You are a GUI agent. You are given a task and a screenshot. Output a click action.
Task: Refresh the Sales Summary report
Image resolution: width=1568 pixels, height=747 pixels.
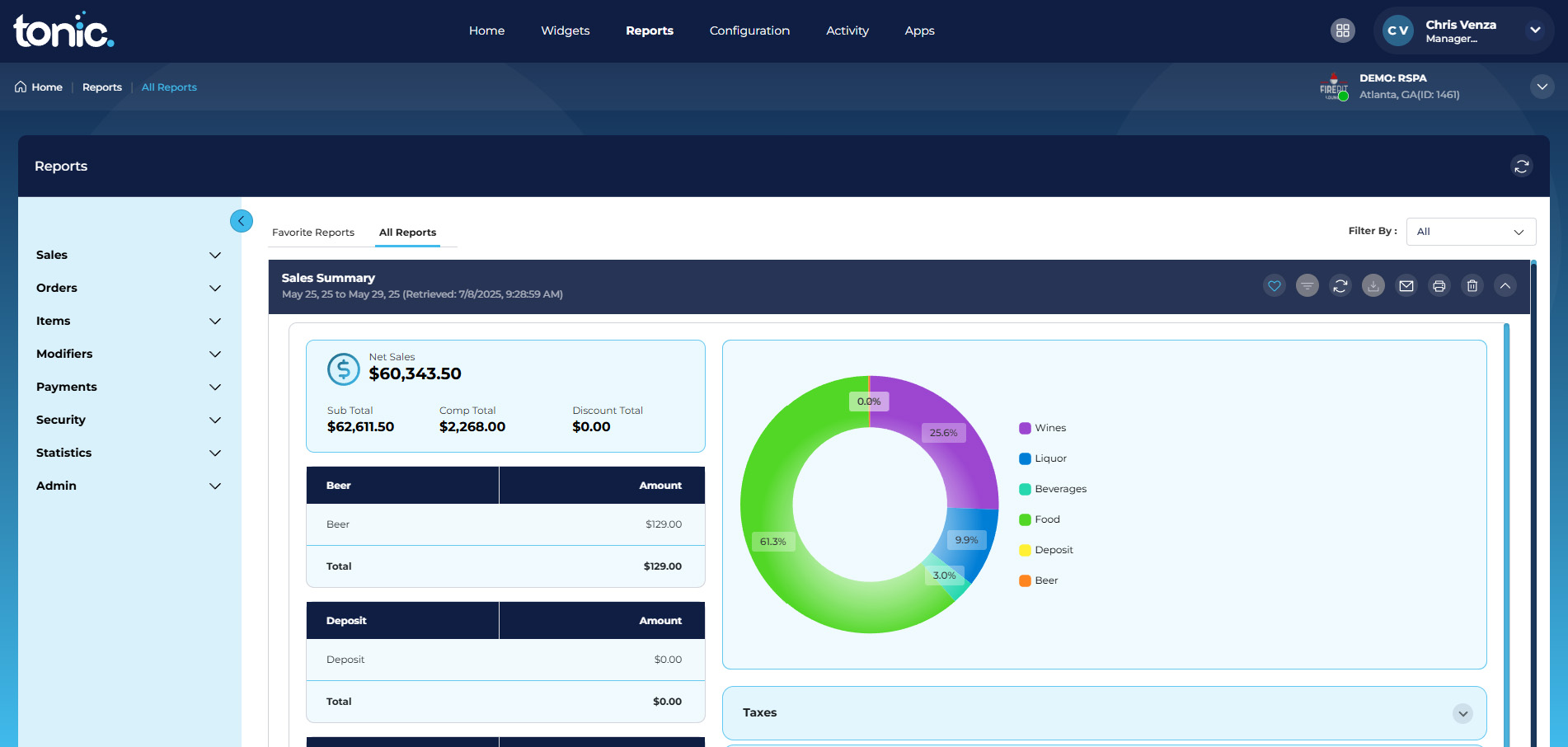coord(1340,286)
